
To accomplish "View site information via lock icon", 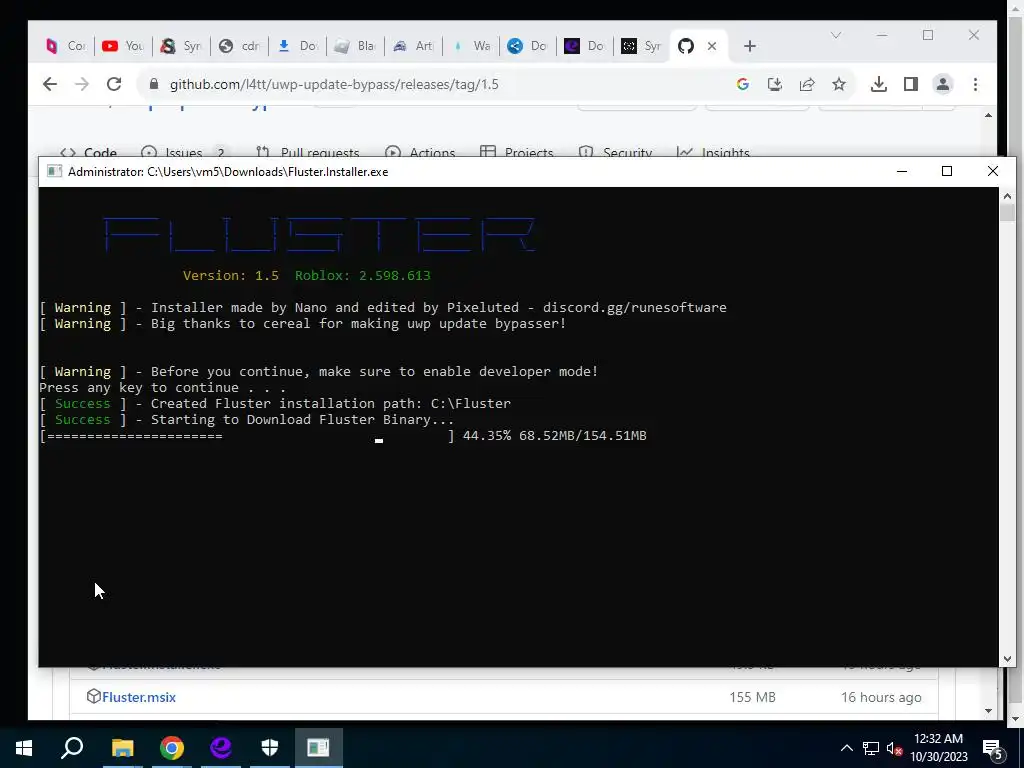I will click(x=154, y=84).
